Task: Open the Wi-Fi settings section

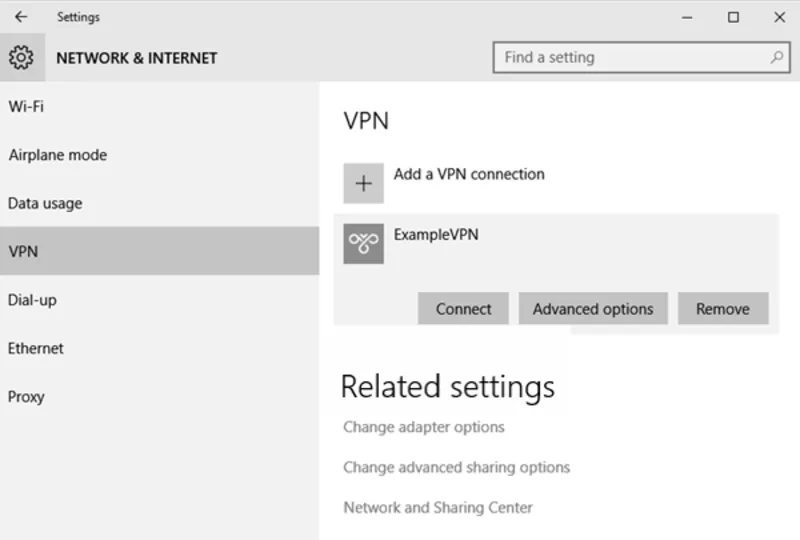Action: coord(26,107)
